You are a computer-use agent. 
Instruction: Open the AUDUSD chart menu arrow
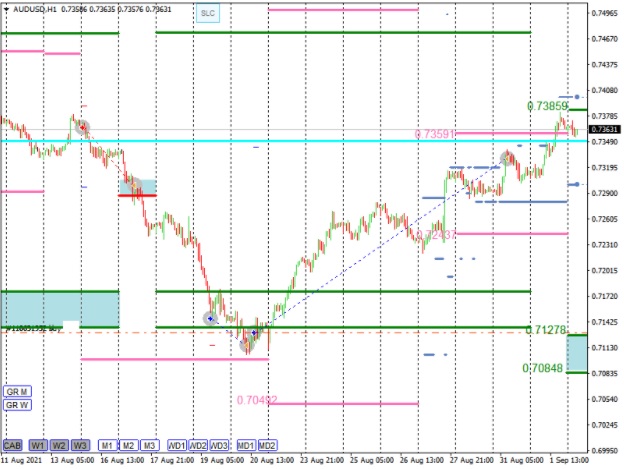point(6,8)
